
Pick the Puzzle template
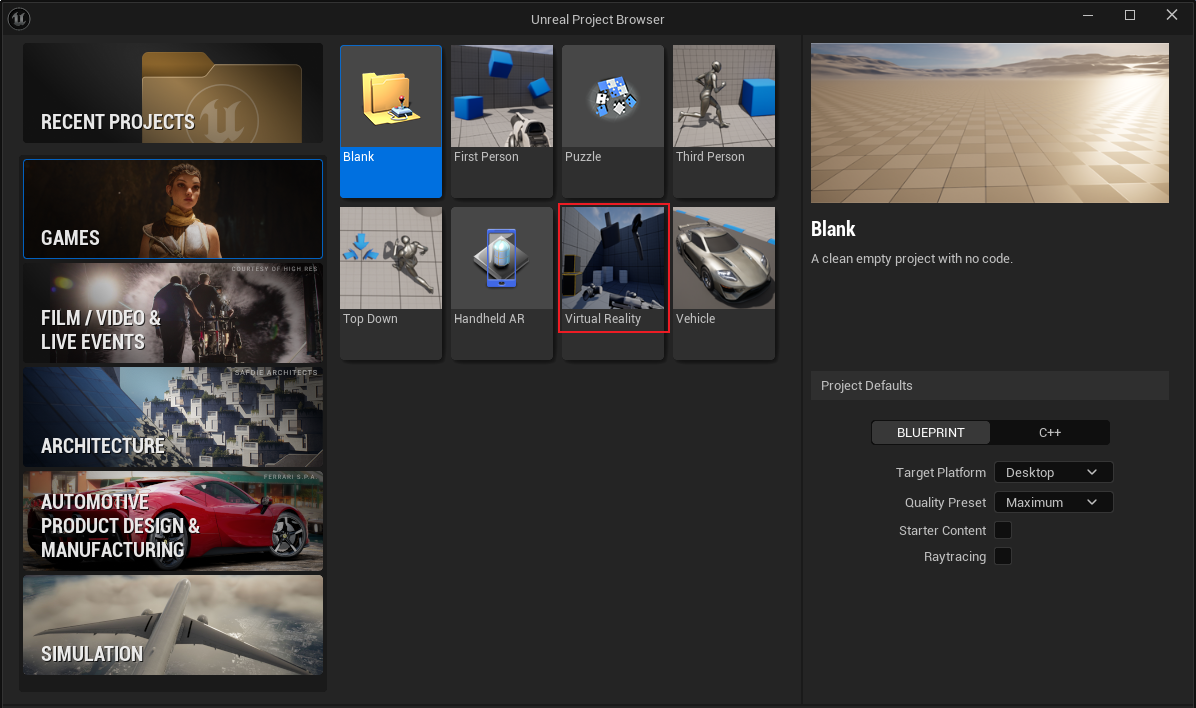point(612,121)
